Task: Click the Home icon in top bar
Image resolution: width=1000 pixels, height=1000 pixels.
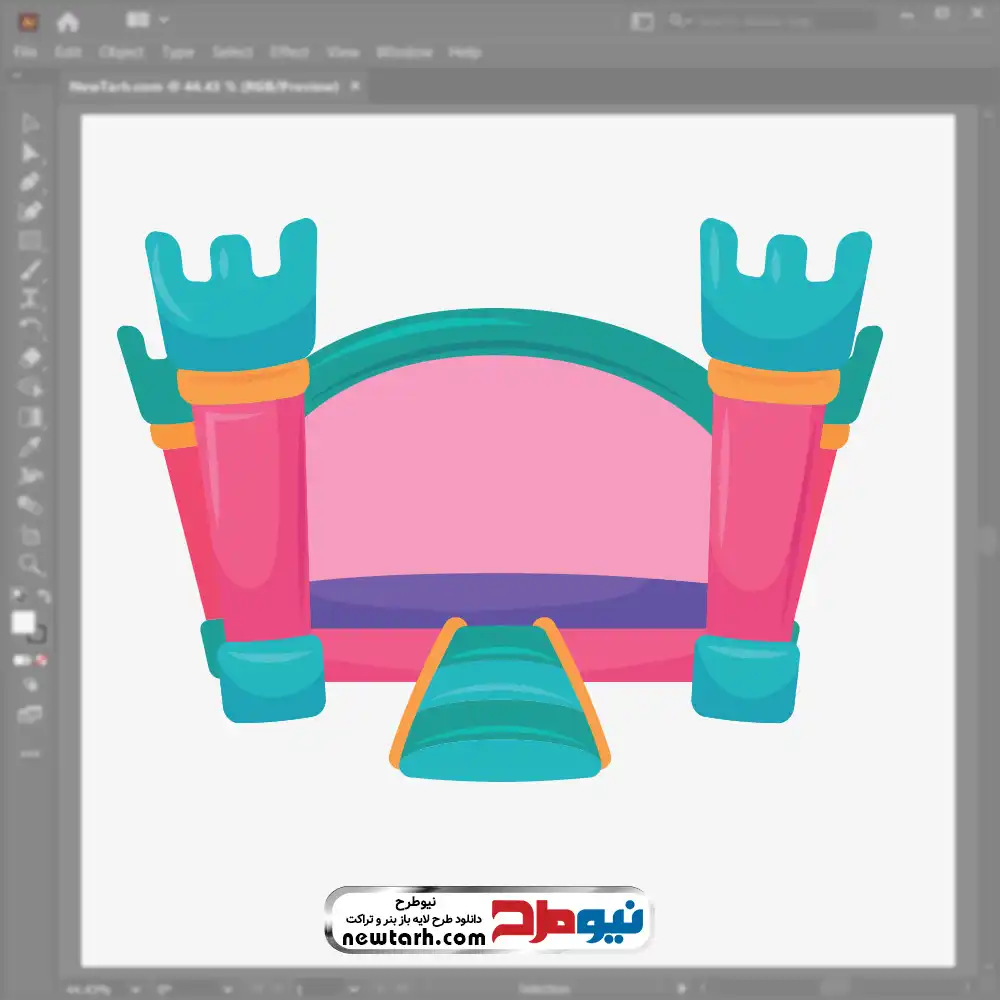Action: [67, 21]
